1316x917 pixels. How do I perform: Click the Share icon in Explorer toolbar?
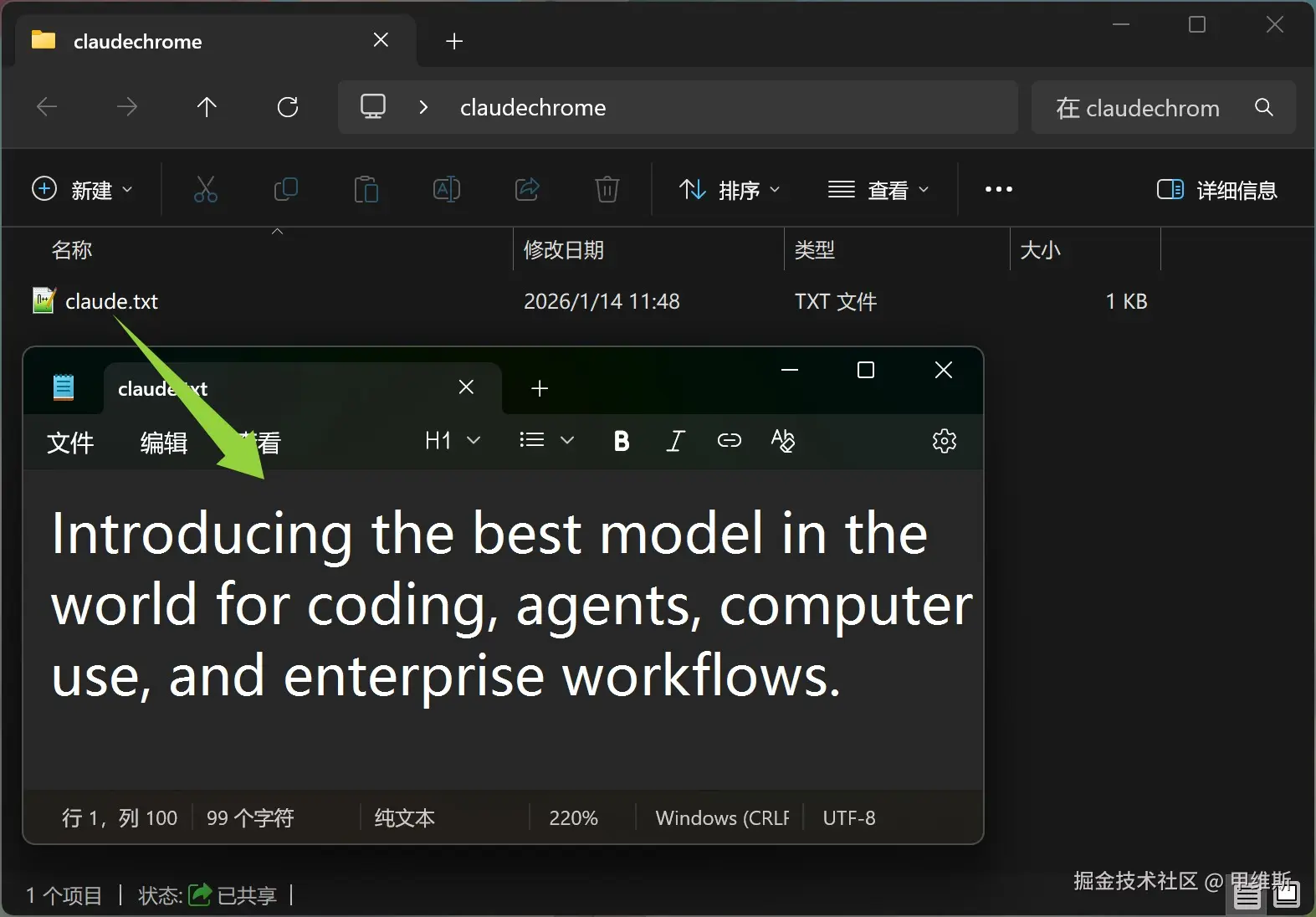[x=527, y=190]
